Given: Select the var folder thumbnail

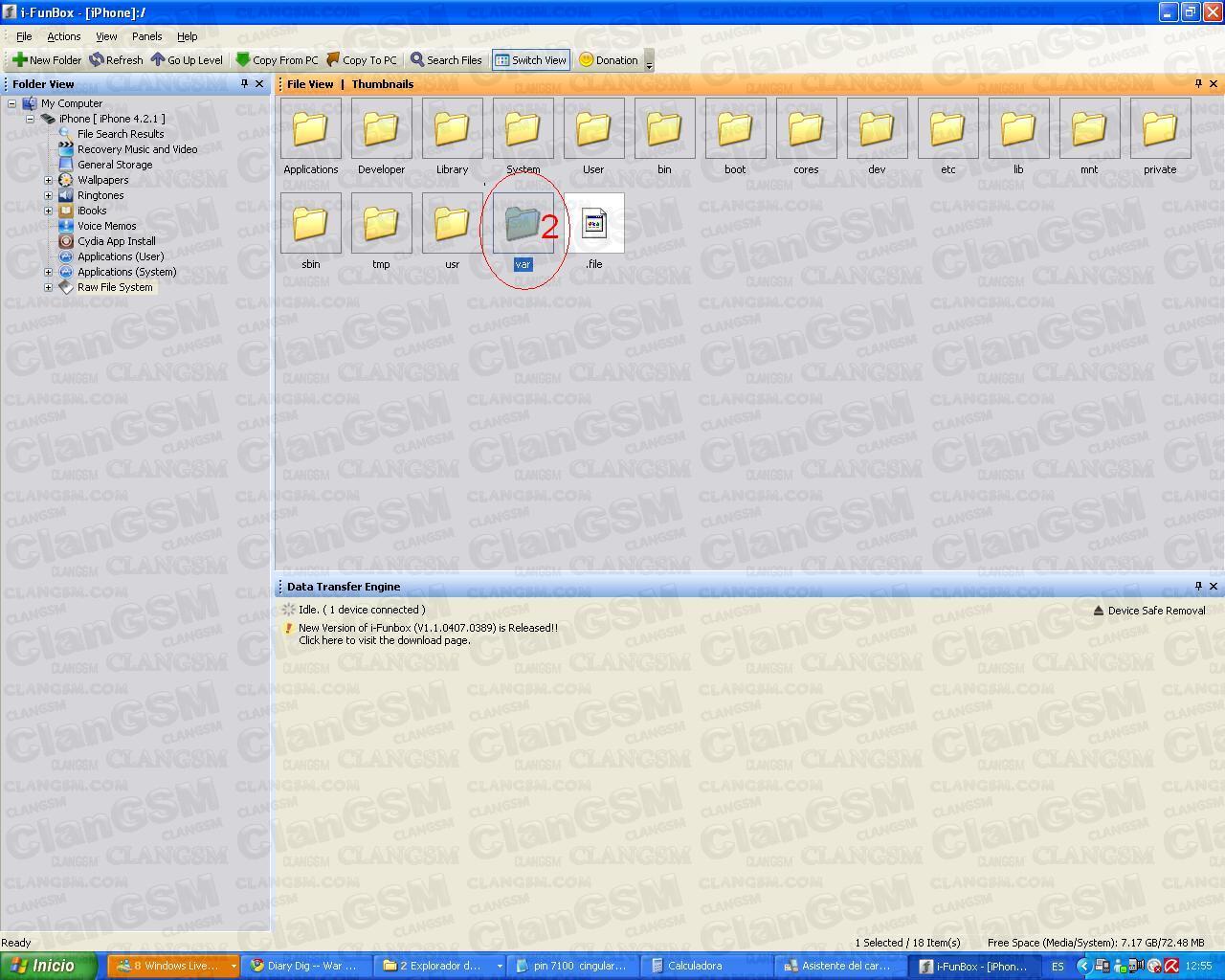Looking at the screenshot, I should pyautogui.click(x=523, y=223).
